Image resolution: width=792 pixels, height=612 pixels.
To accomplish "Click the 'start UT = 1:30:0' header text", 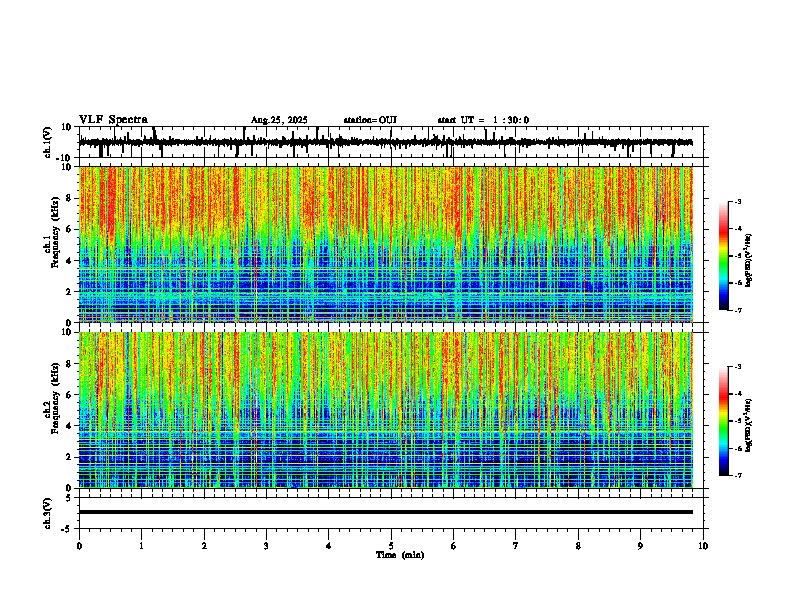I will click(483, 120).
